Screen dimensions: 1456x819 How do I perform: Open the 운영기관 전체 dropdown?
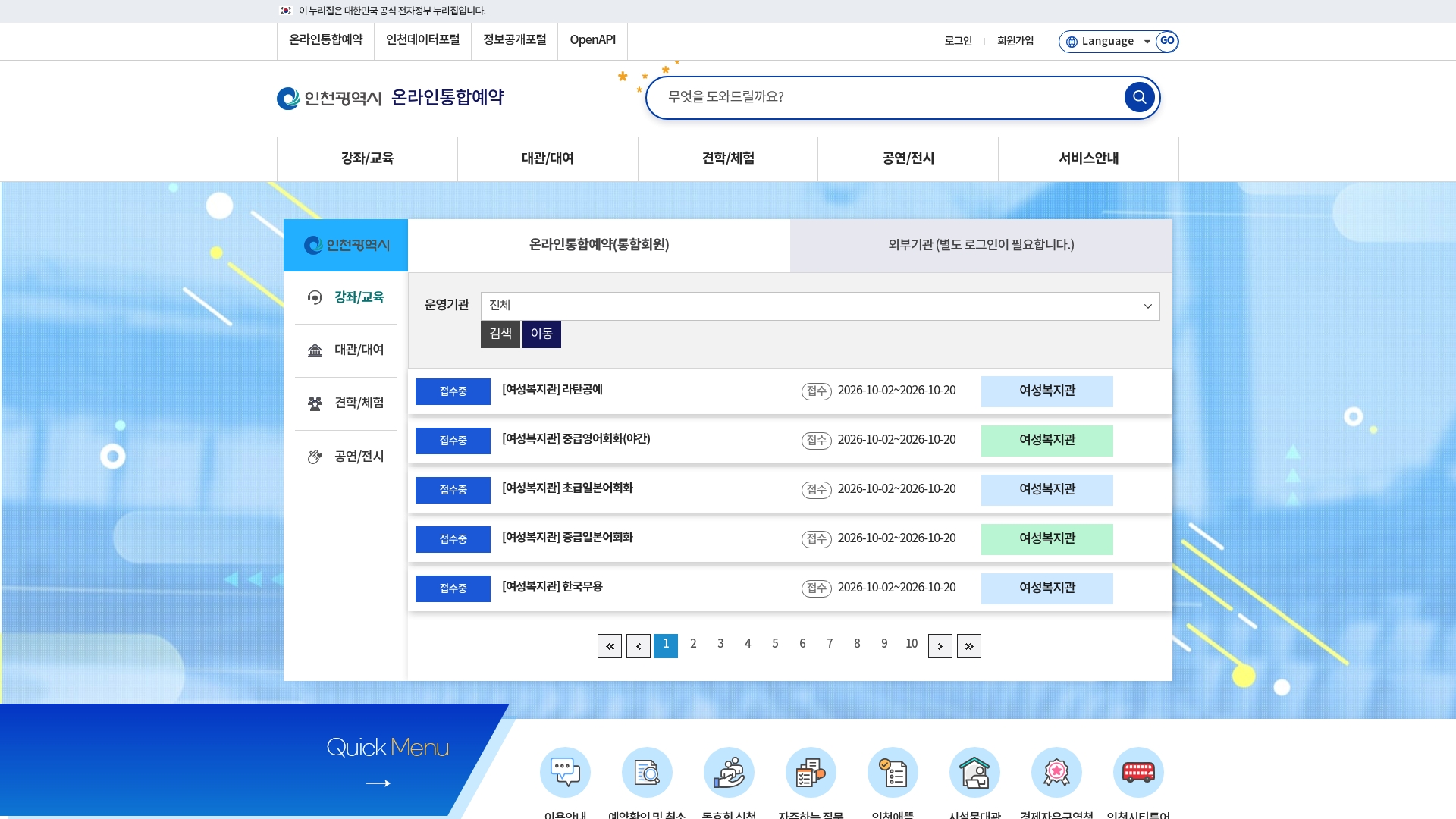pyautogui.click(x=820, y=306)
